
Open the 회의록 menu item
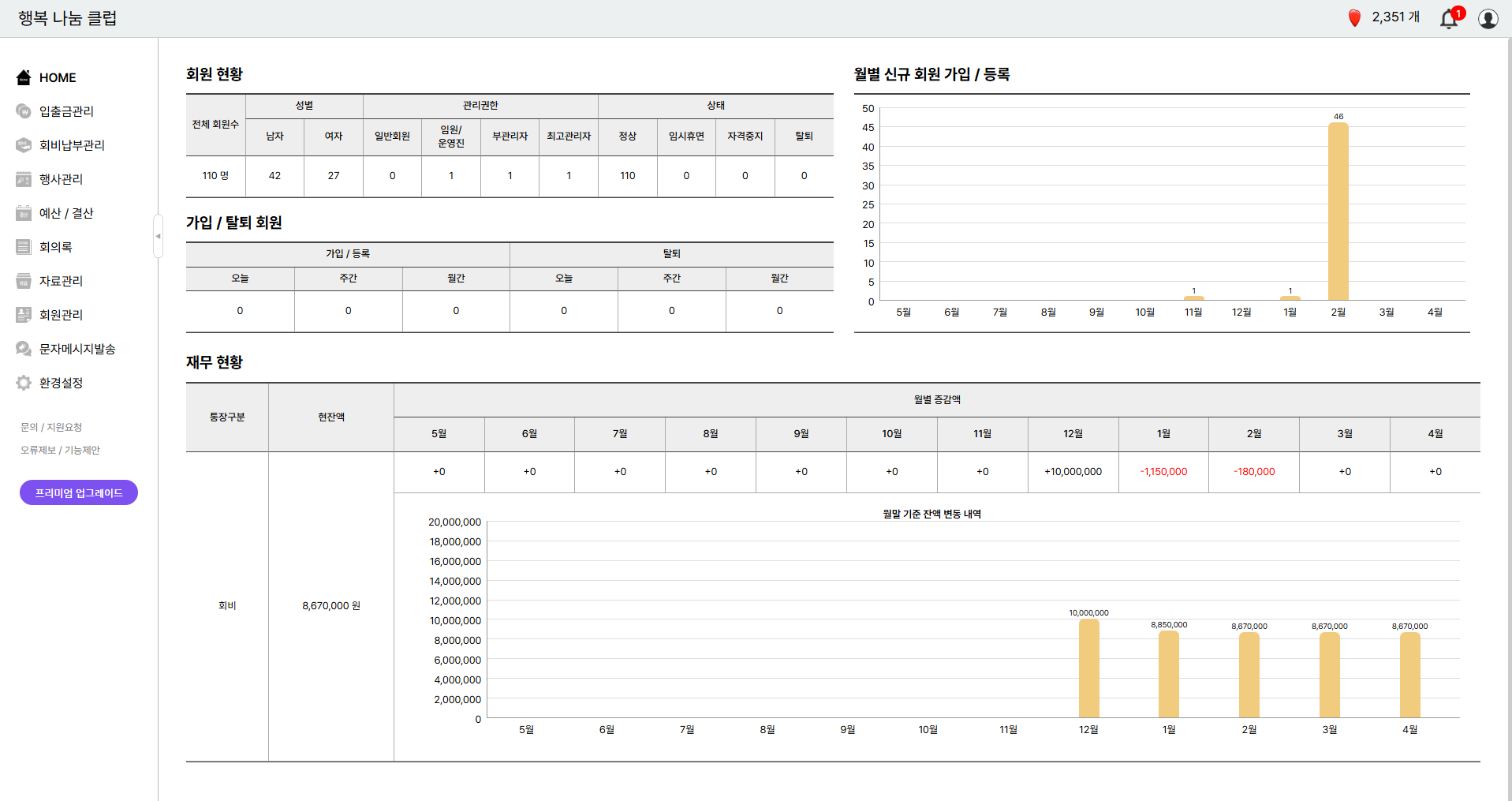[x=55, y=247]
